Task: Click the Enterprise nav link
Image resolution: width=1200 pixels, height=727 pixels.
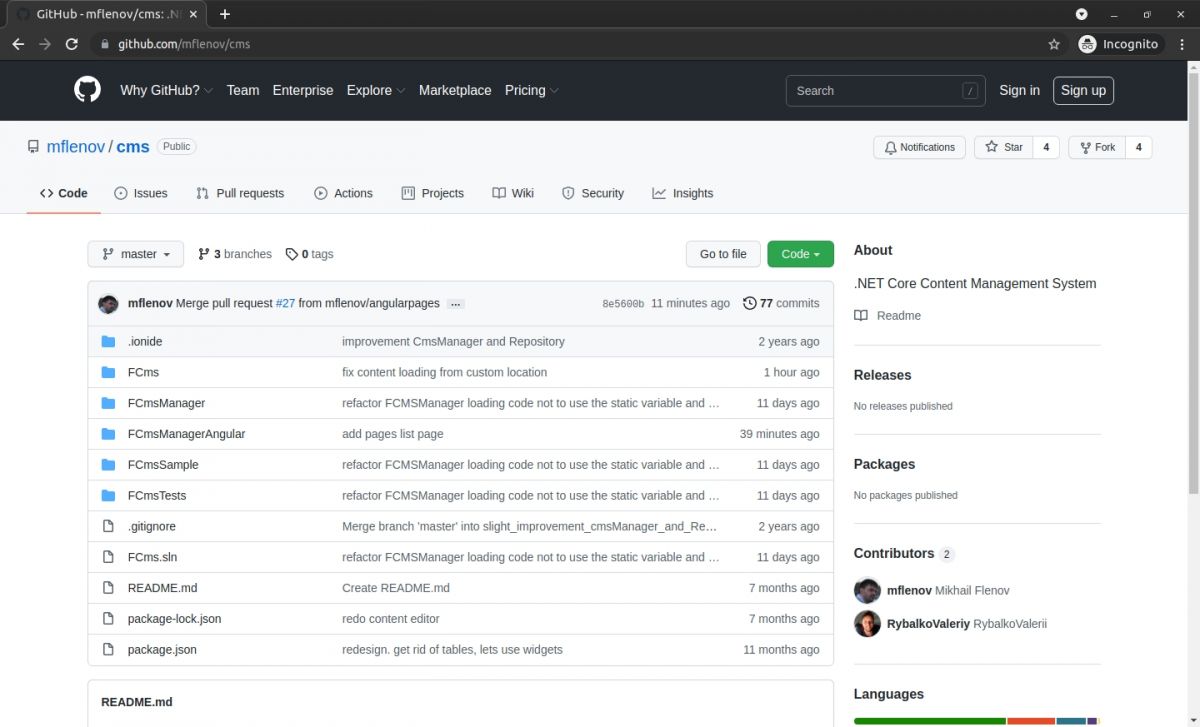Action: click(303, 90)
